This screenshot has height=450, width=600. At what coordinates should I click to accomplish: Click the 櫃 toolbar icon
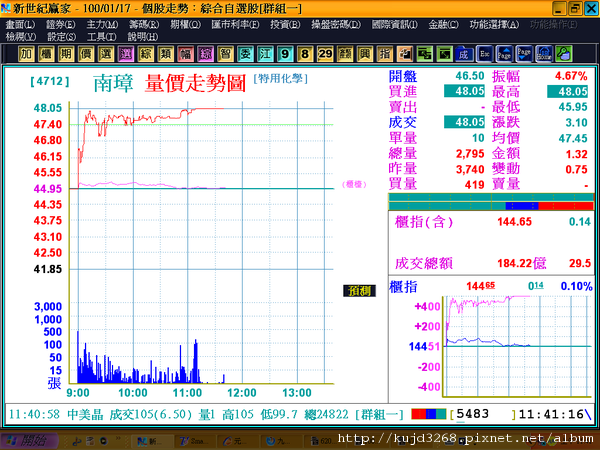(x=46, y=54)
